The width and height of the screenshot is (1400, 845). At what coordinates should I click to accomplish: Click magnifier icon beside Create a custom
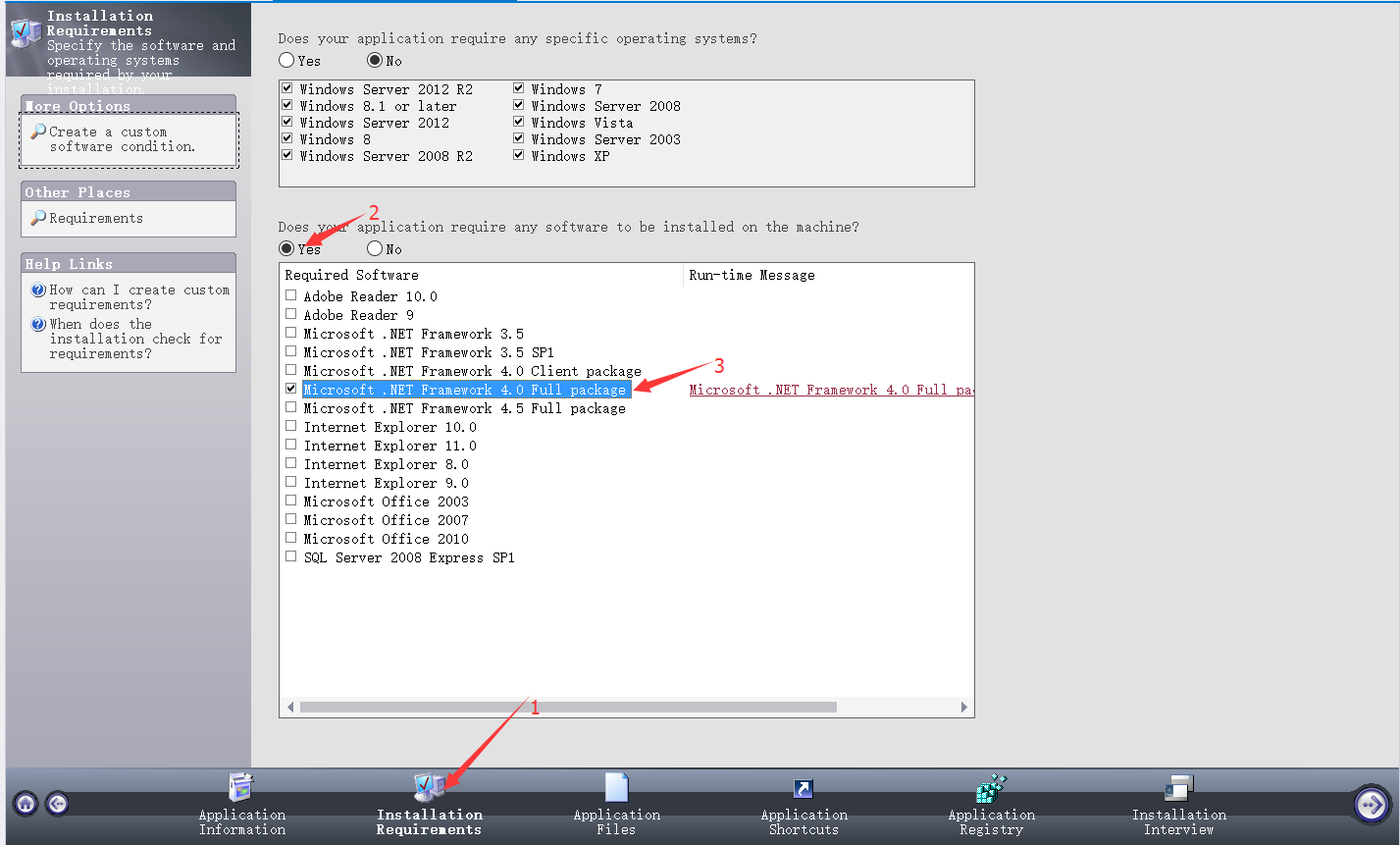[38, 131]
